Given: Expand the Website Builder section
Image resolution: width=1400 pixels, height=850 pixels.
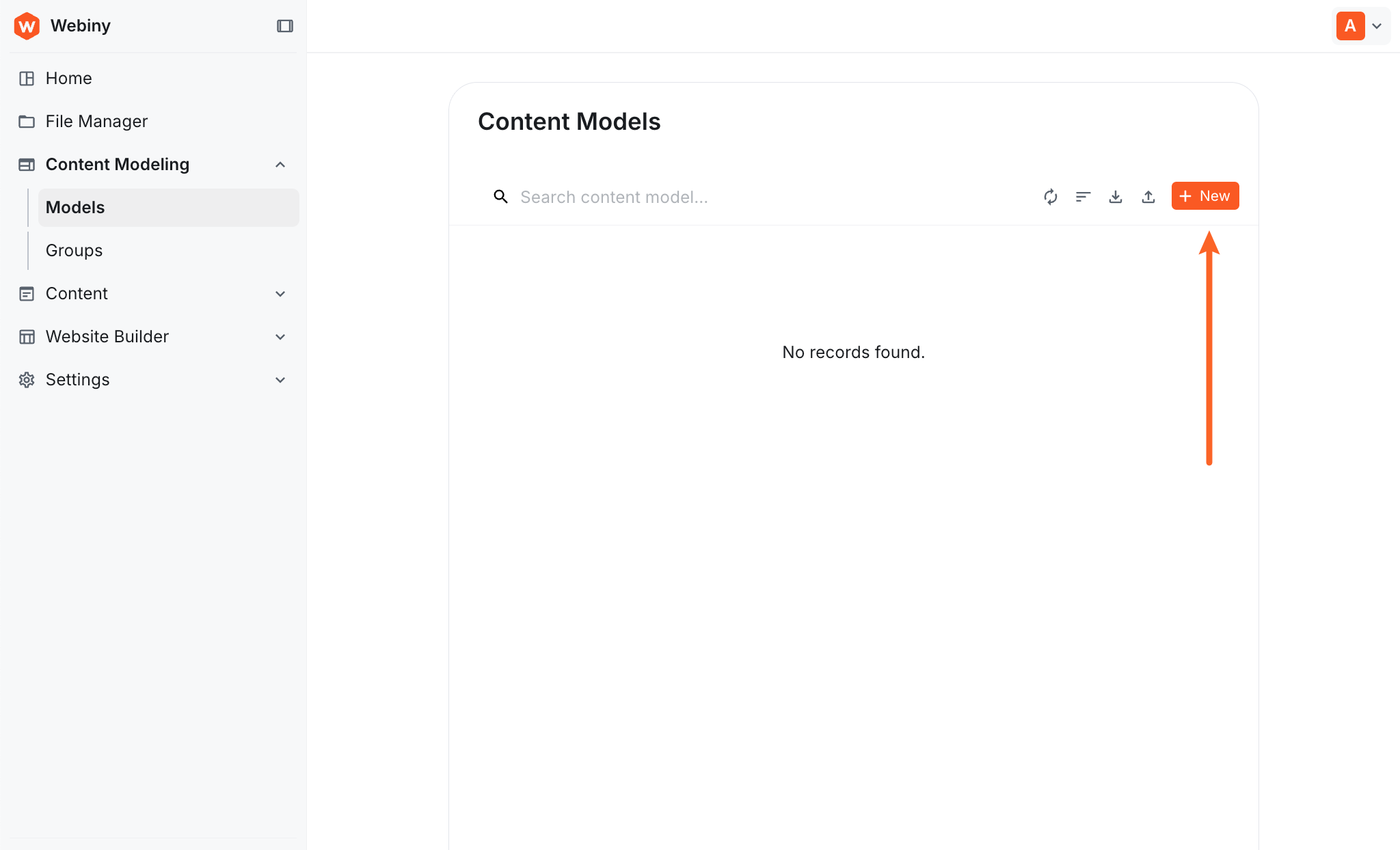Looking at the screenshot, I should tap(280, 336).
